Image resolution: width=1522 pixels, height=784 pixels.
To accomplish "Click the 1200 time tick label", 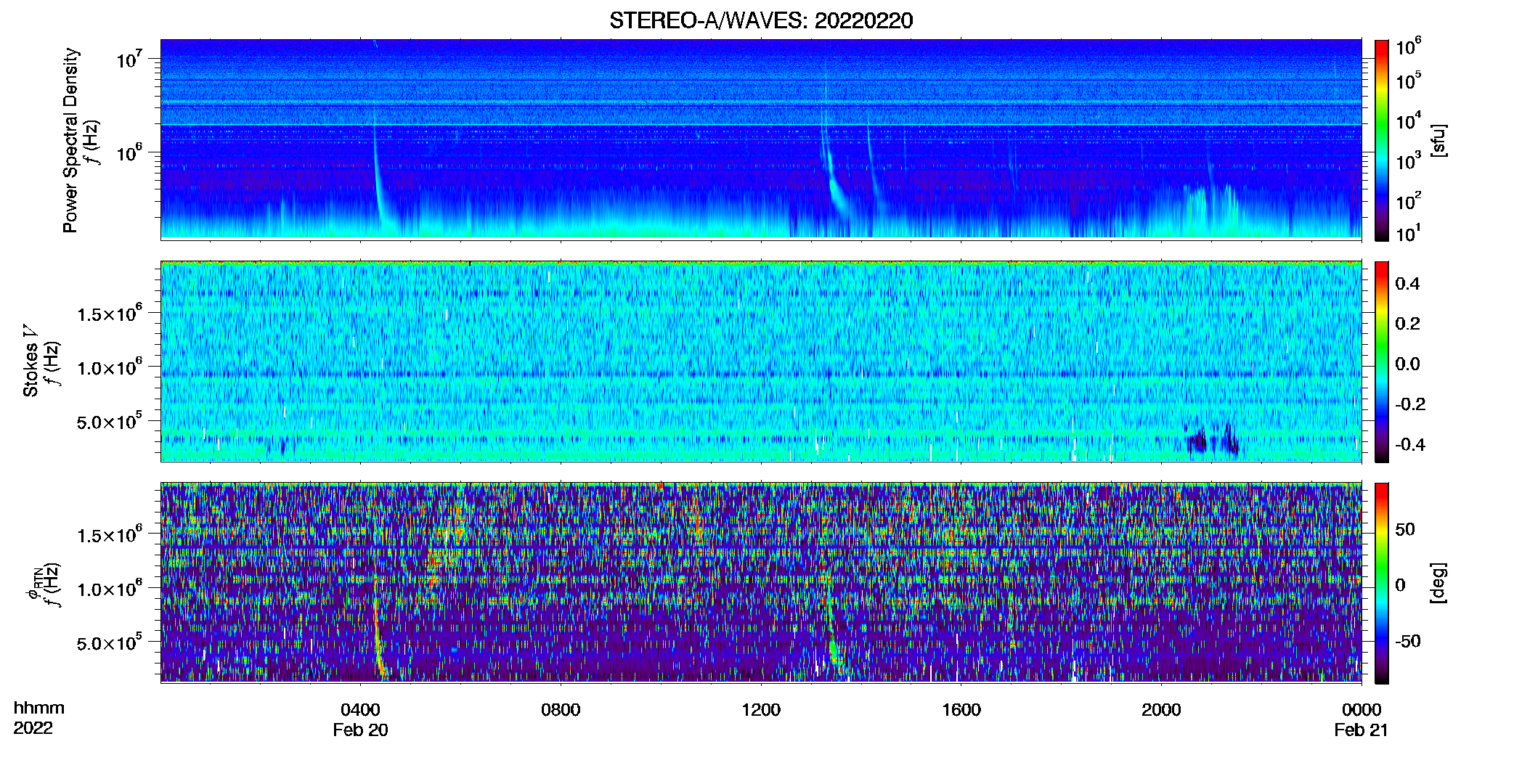I will pyautogui.click(x=761, y=710).
